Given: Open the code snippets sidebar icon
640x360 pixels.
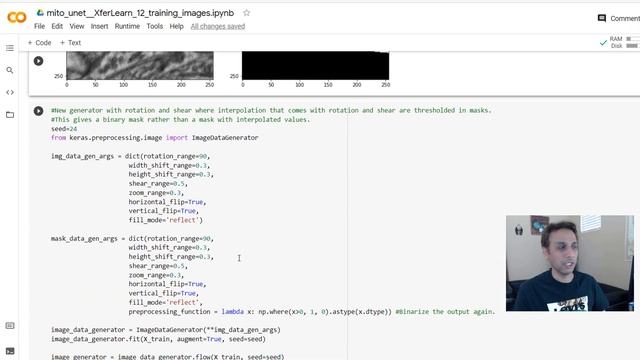Looking at the screenshot, I should (x=10, y=92).
